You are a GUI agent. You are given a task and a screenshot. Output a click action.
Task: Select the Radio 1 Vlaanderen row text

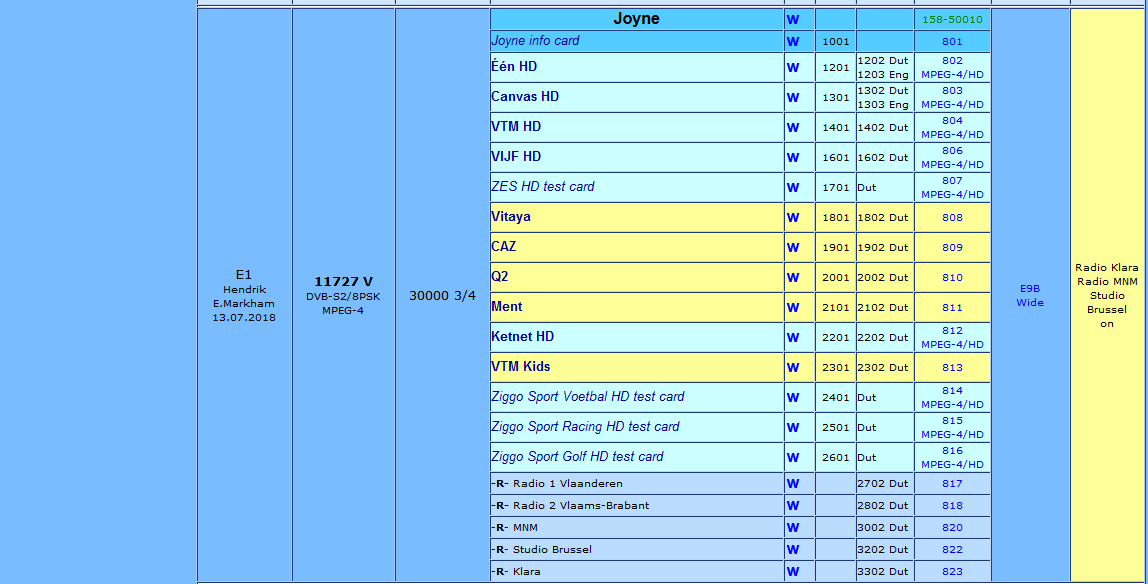tap(567, 484)
